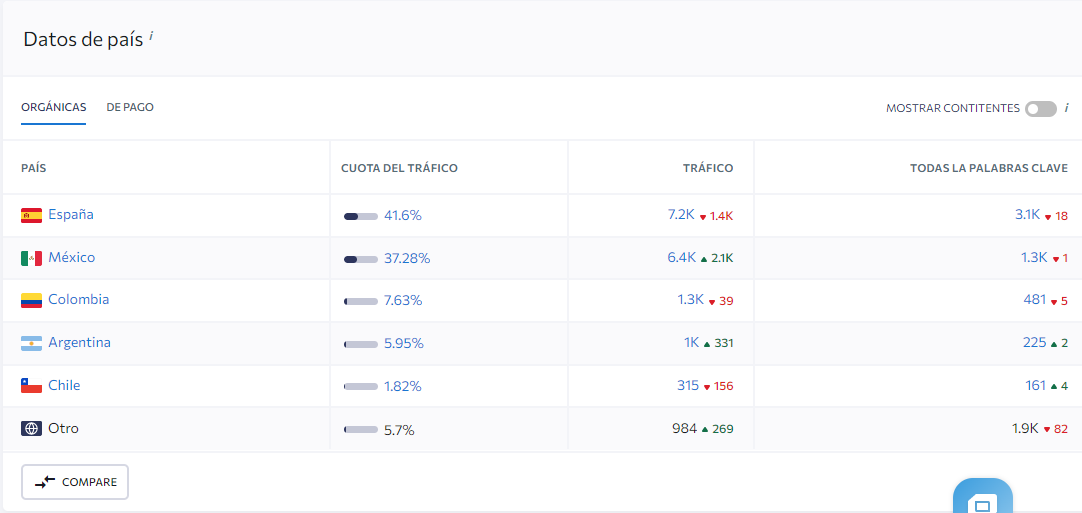Viewport: 1082px width, 513px height.
Task: Click Todas la palabras clave header
Action: pos(989,168)
